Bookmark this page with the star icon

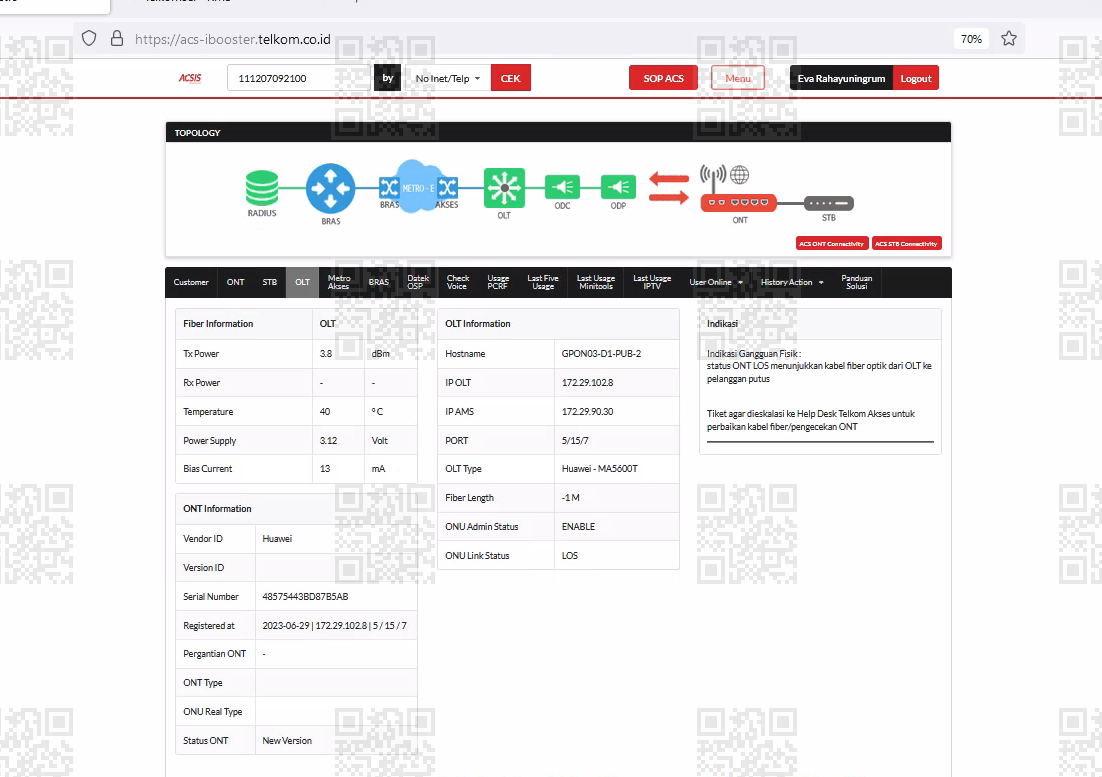(1009, 39)
